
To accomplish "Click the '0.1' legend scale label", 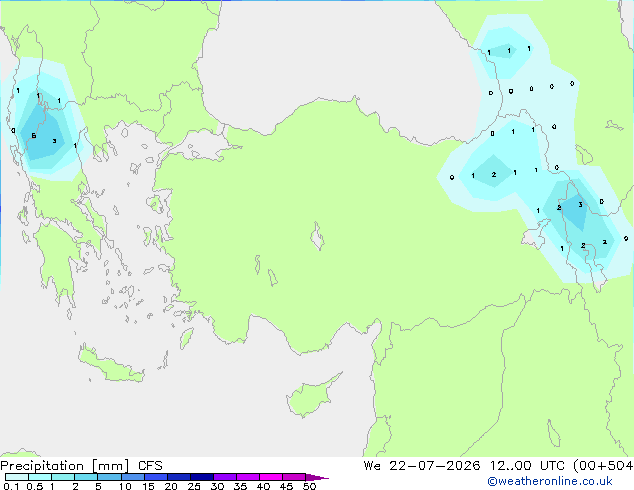I will 11,486.
